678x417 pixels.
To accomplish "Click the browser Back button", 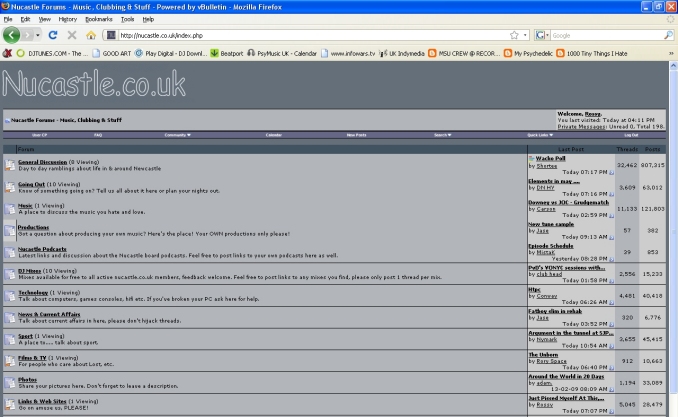I will coord(12,35).
